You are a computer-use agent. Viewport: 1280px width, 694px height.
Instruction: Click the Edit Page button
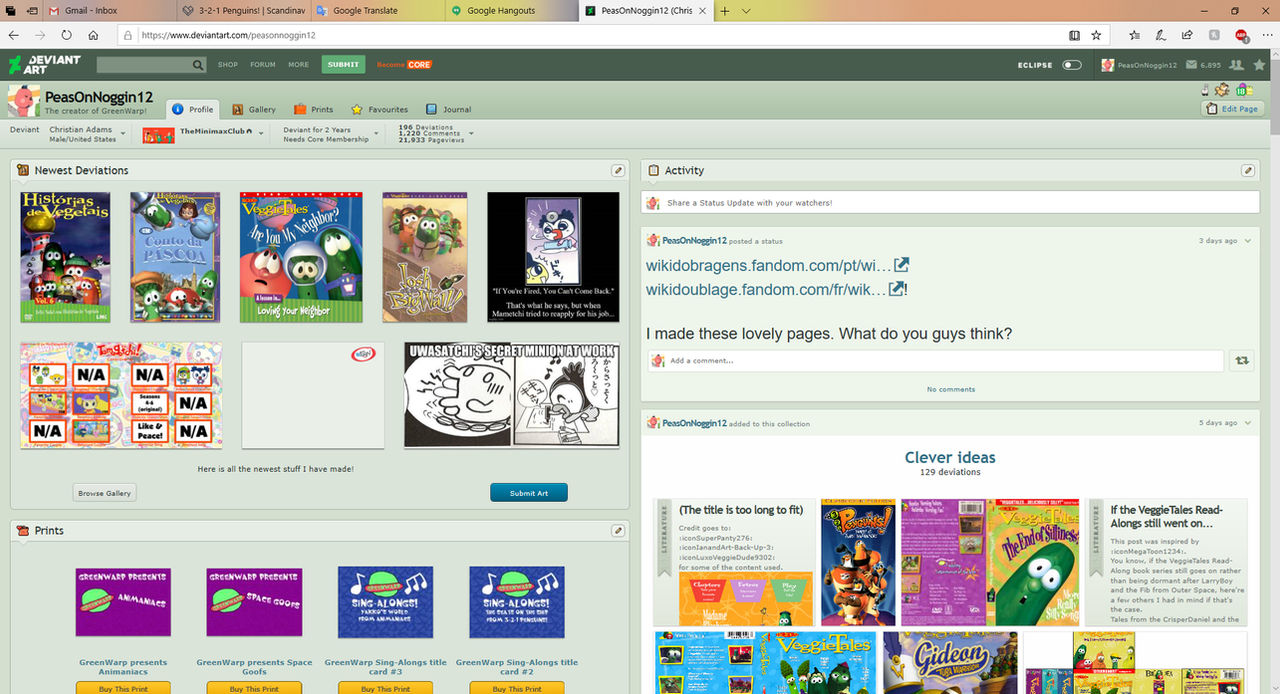click(1233, 108)
